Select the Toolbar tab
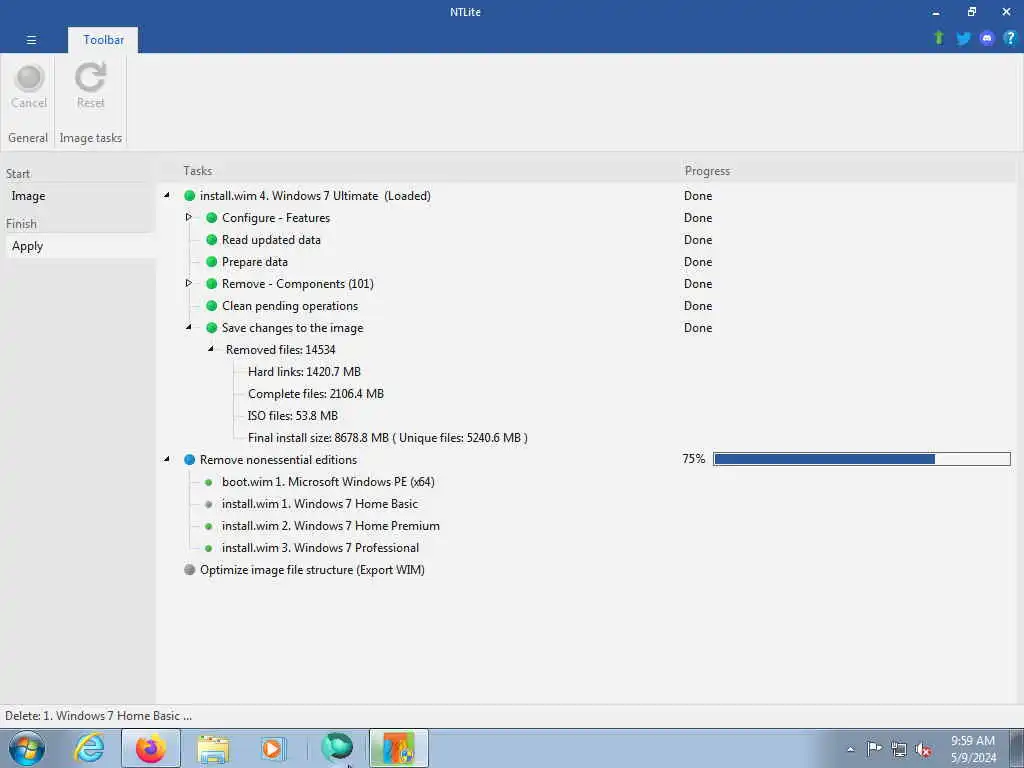This screenshot has height=768, width=1024. tap(103, 40)
